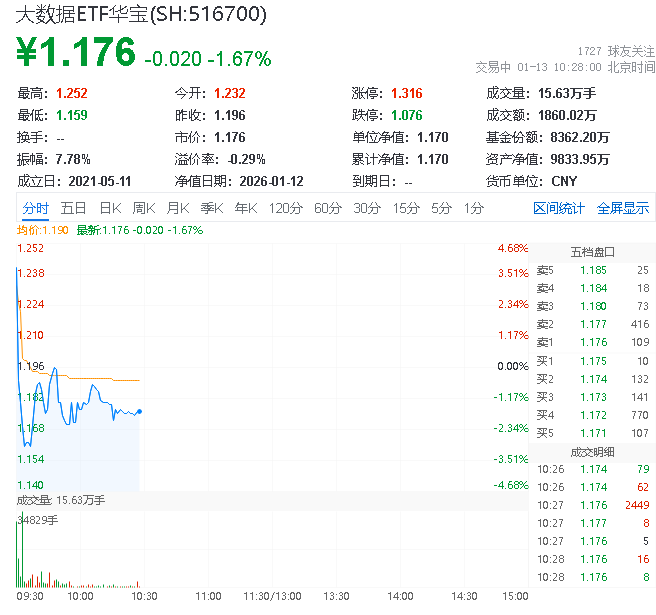
Task: Select the 卖4 row at 1.184
Action: point(592,288)
